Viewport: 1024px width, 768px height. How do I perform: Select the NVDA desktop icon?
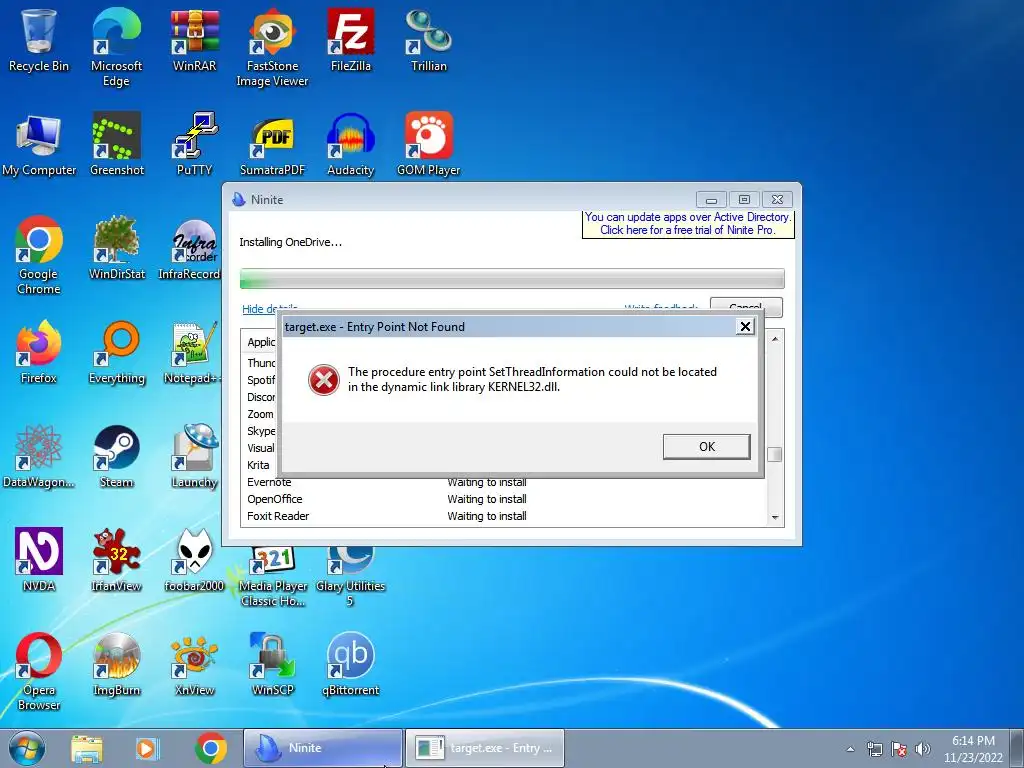click(x=39, y=559)
